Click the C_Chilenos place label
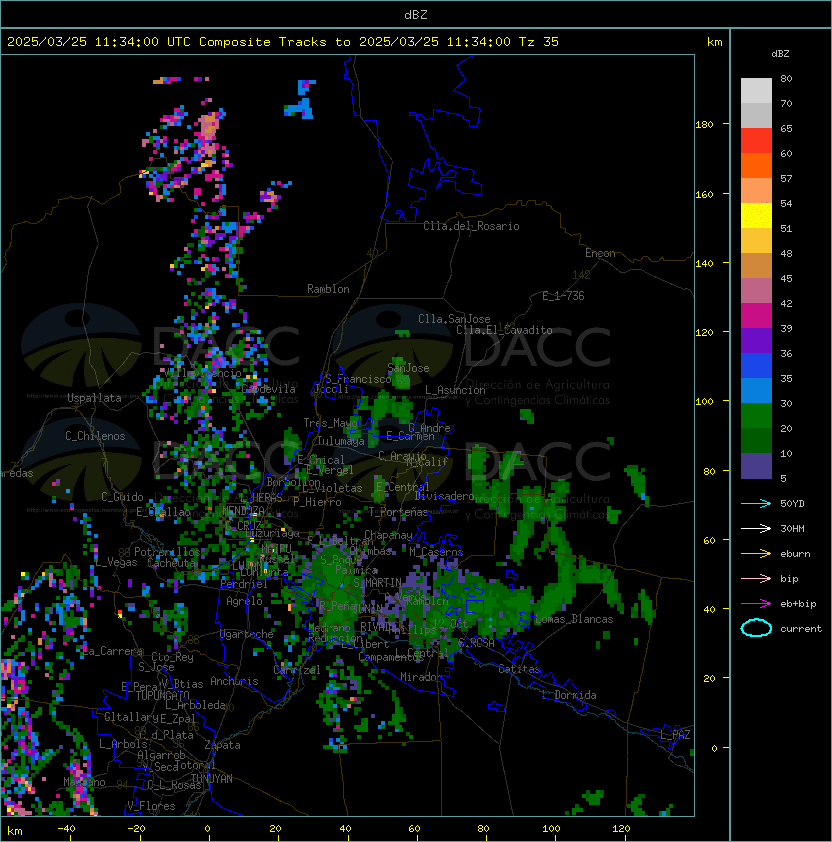The height and width of the screenshot is (842, 832). click(x=95, y=436)
